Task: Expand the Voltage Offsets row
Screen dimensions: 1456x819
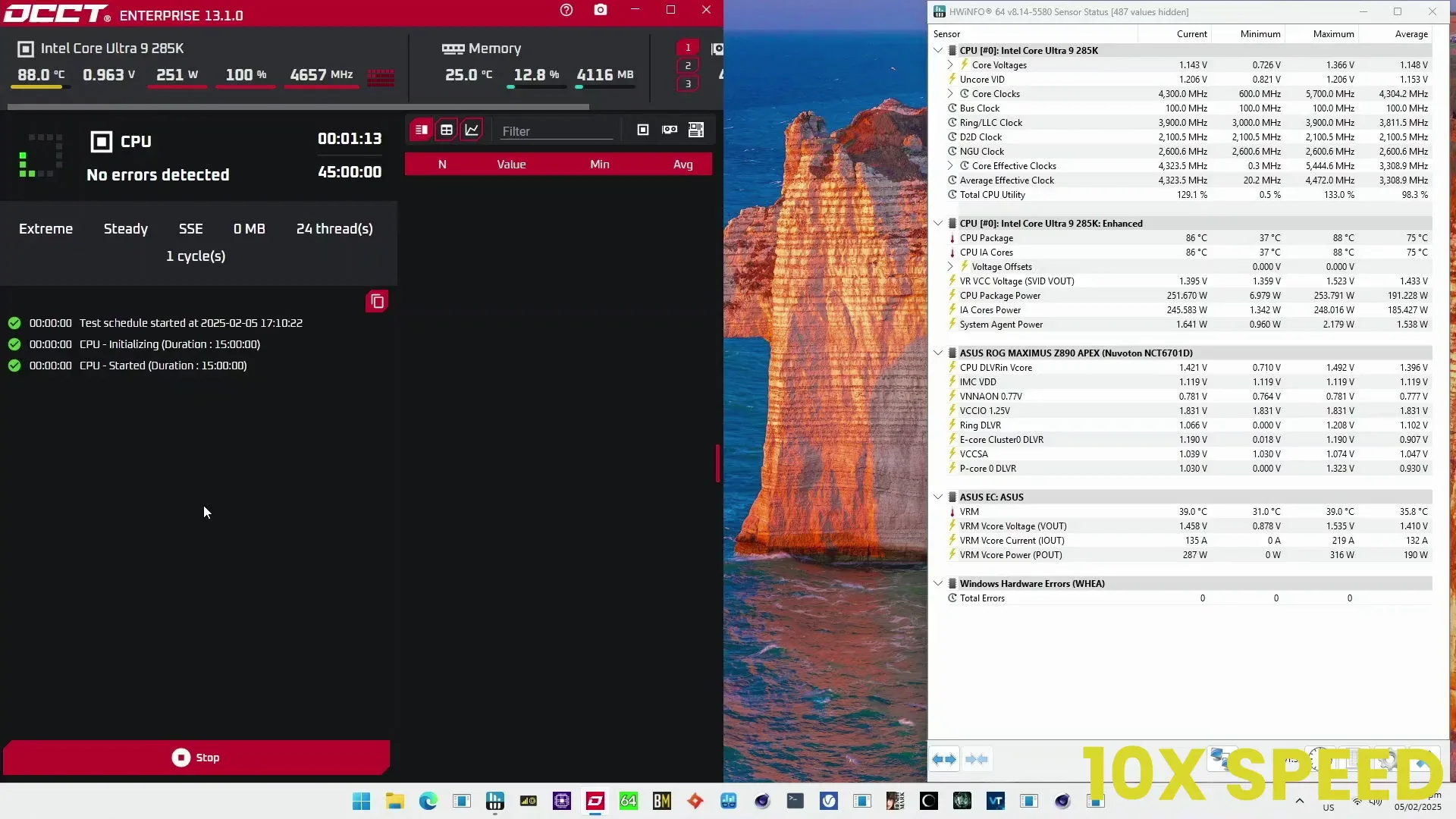Action: [950, 267]
